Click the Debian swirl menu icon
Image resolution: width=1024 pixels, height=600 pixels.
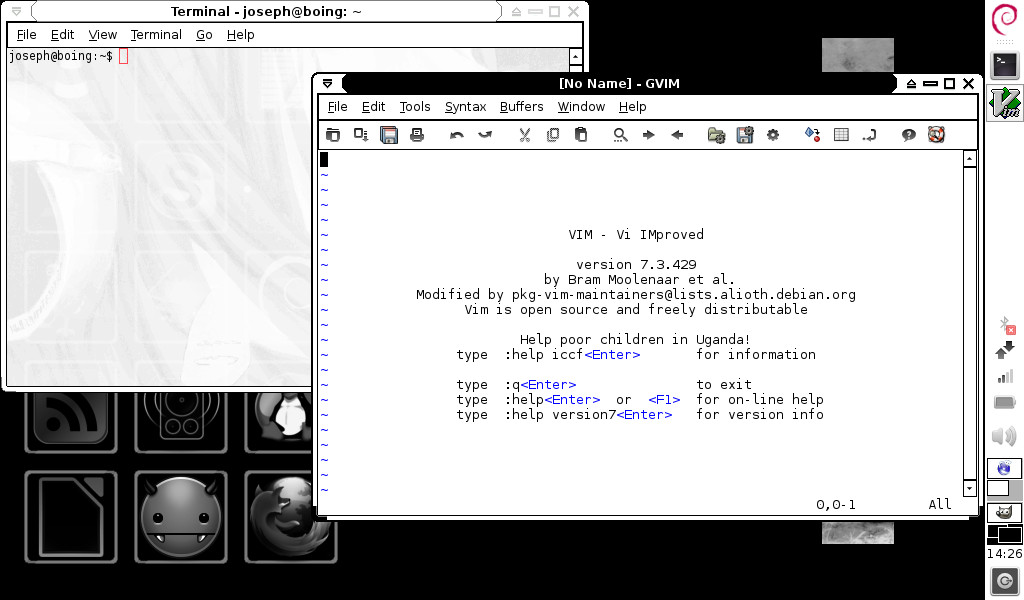tap(1004, 20)
